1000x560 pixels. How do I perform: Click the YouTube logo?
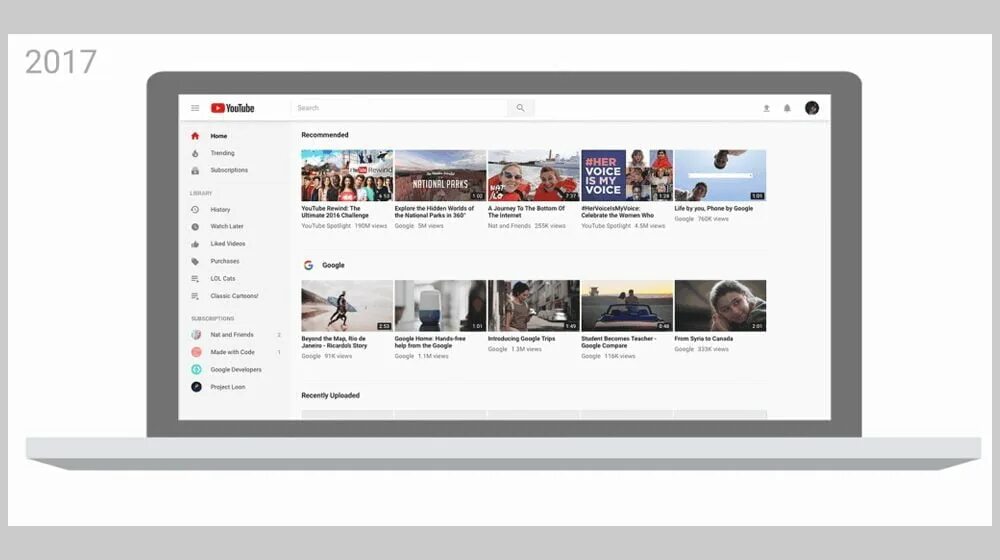(233, 108)
